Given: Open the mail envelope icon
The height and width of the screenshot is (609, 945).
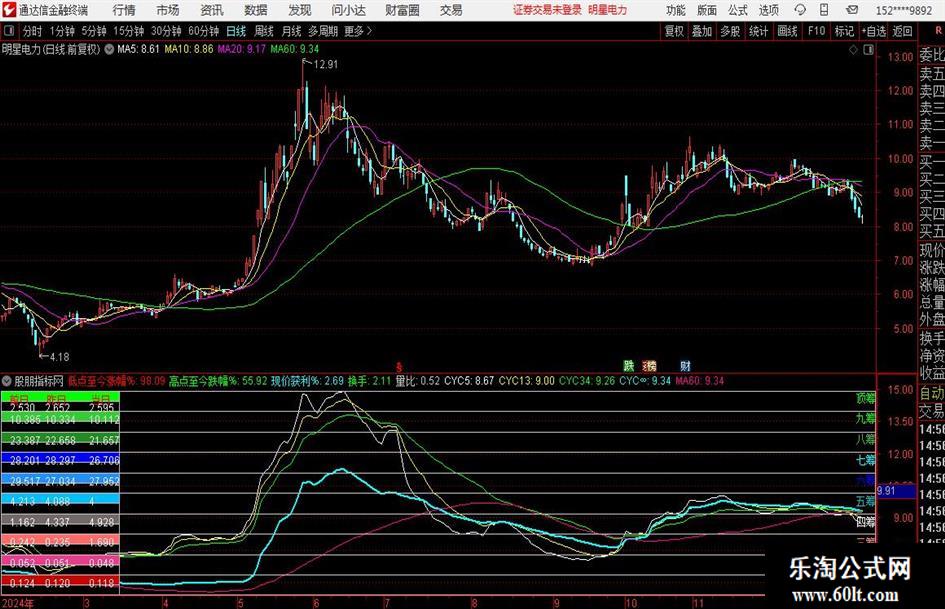Looking at the screenshot, I should [852, 10].
